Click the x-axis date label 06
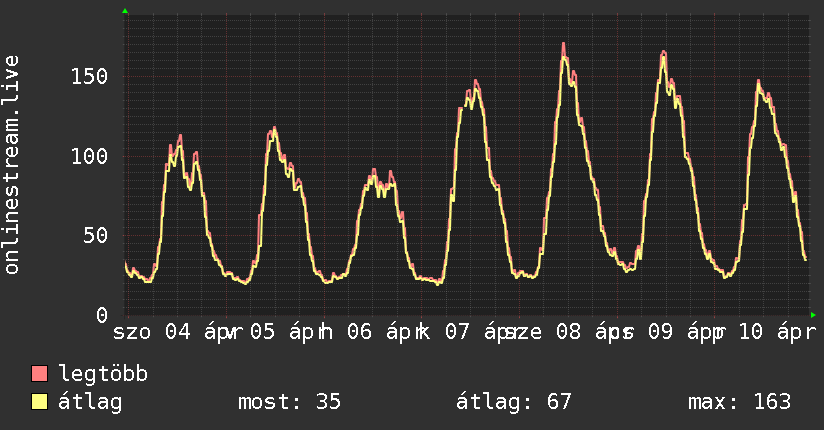 359,332
